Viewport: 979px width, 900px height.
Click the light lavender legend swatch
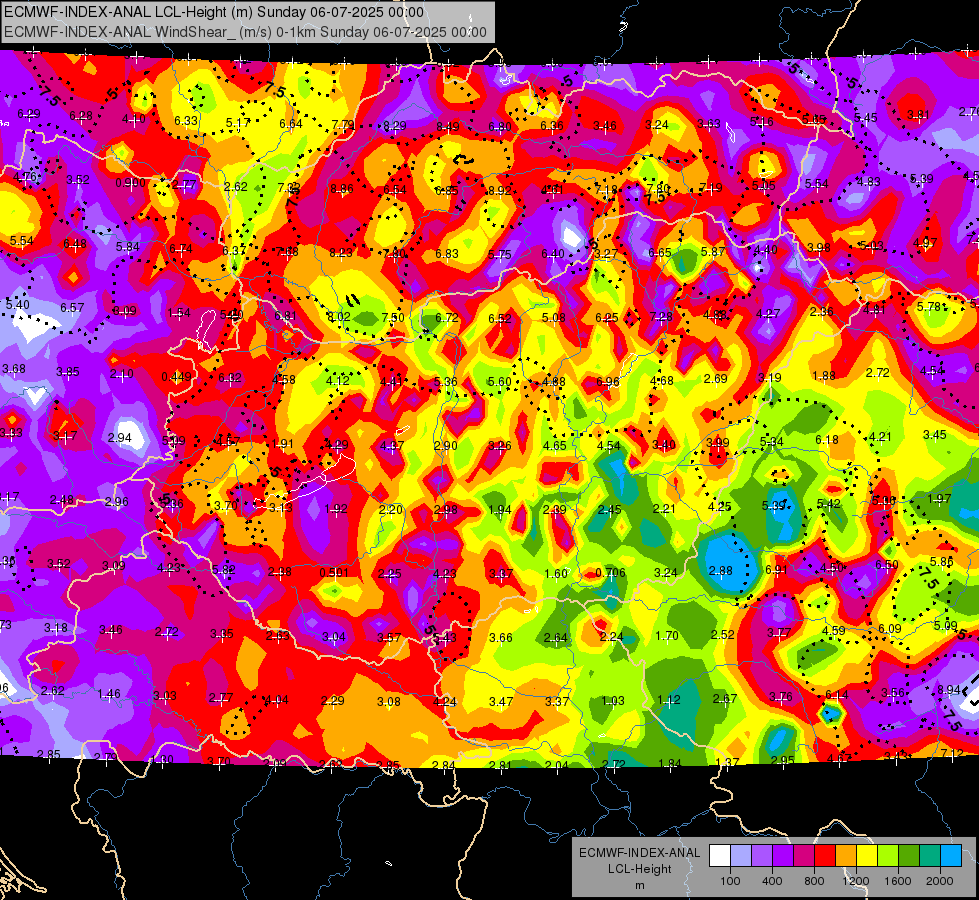pyautogui.click(x=741, y=856)
